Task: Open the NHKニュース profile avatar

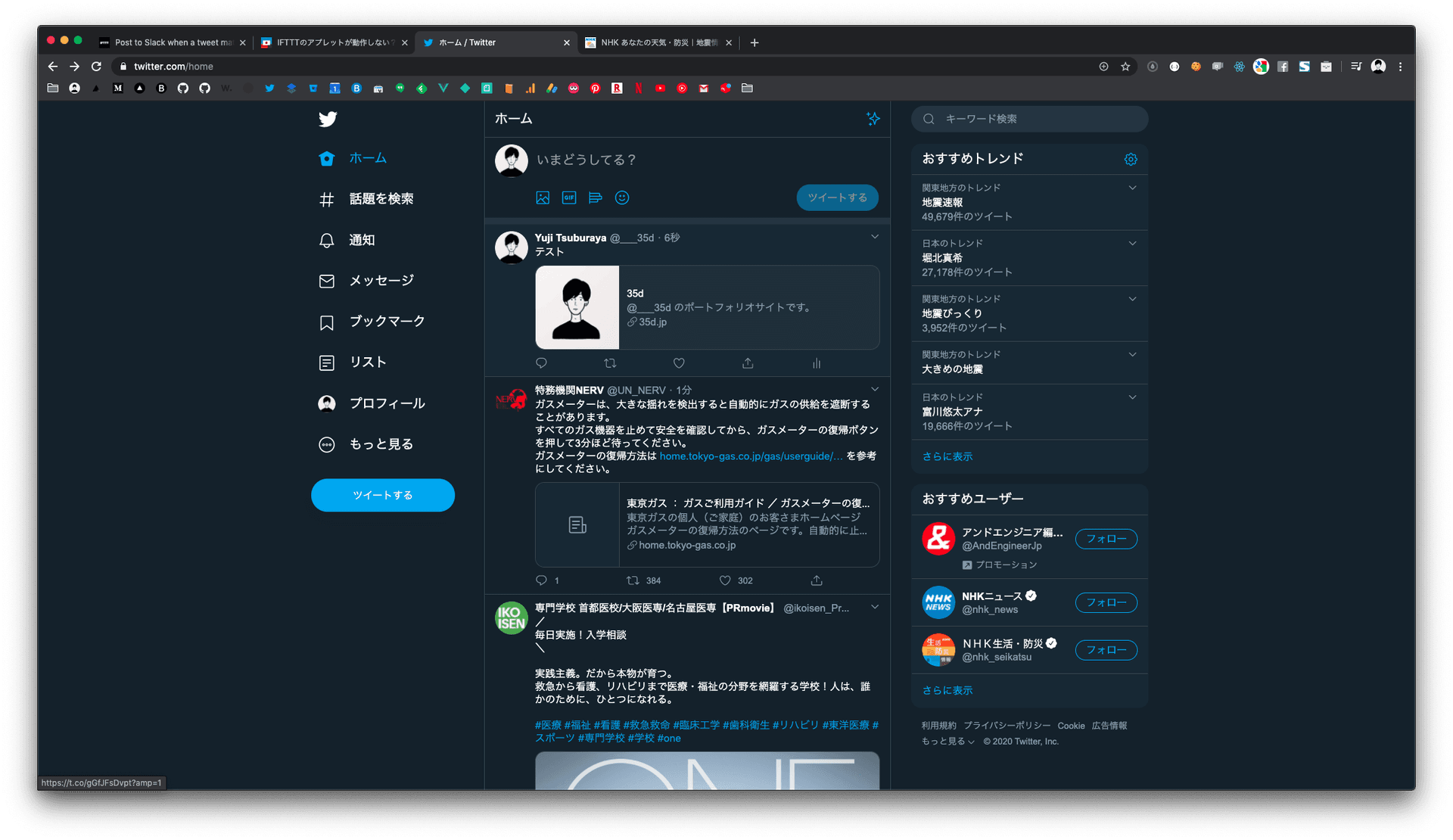Action: point(938,602)
